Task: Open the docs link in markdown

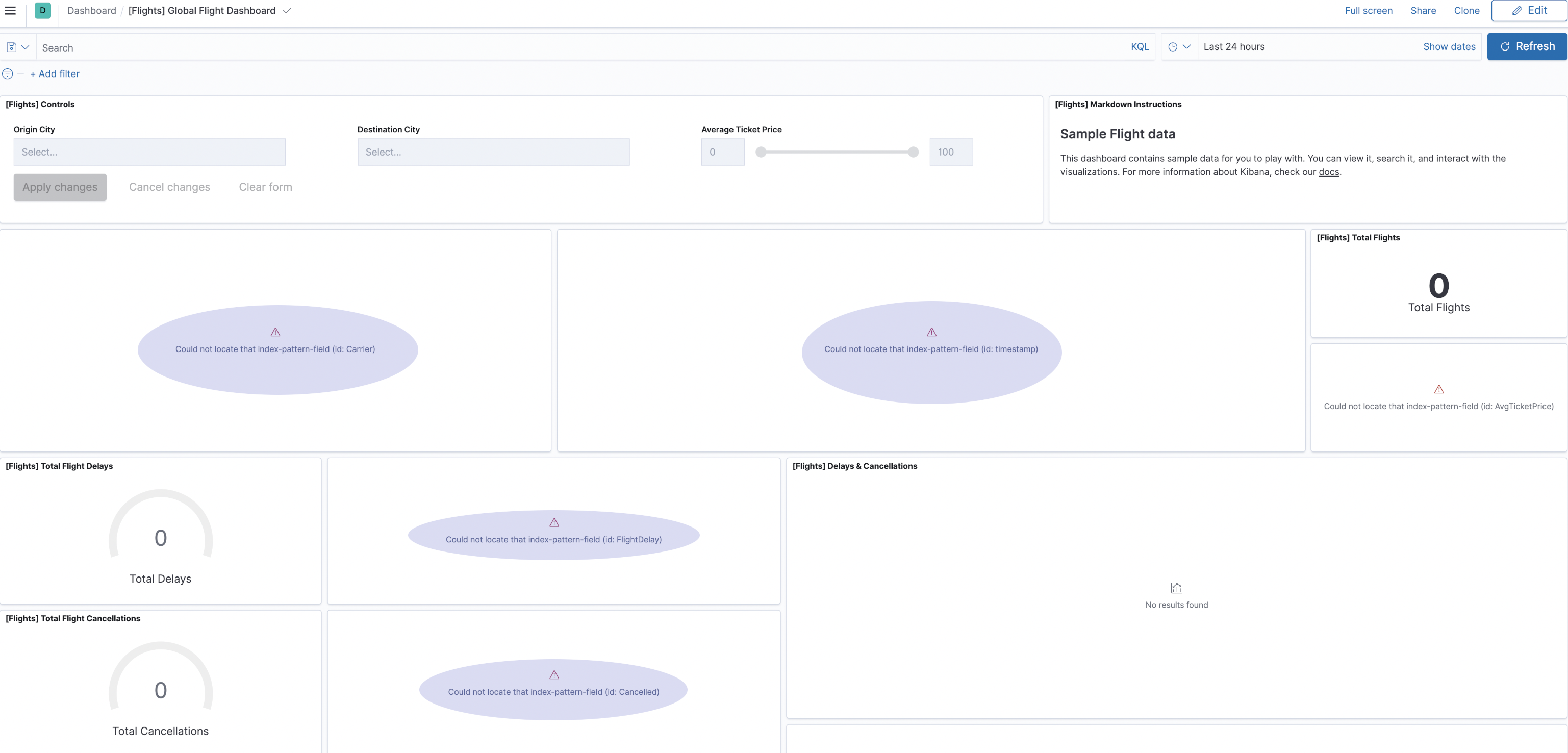Action: 1328,172
